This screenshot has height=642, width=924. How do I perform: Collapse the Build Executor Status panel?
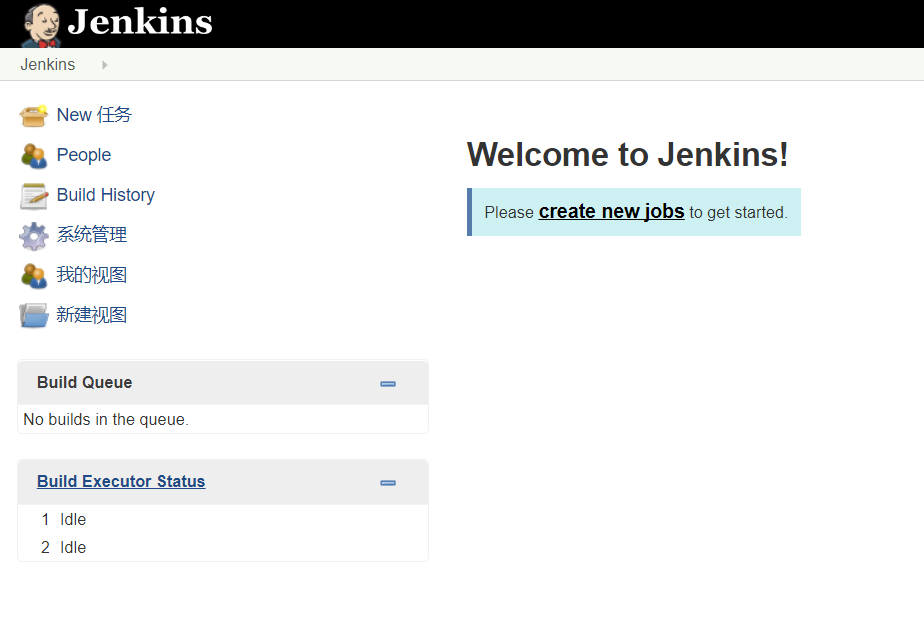coord(388,483)
